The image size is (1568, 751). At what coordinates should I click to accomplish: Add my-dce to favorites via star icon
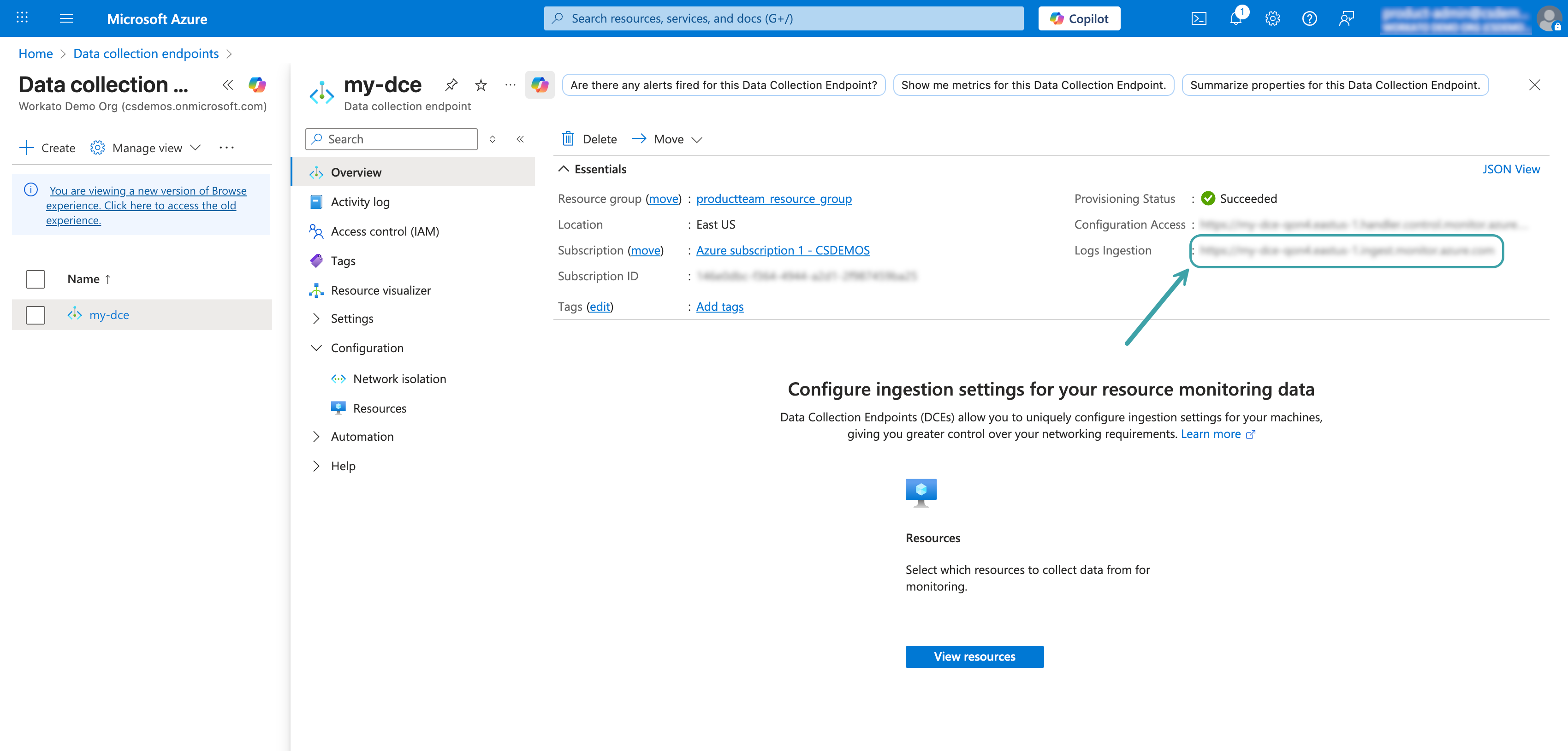click(x=480, y=84)
